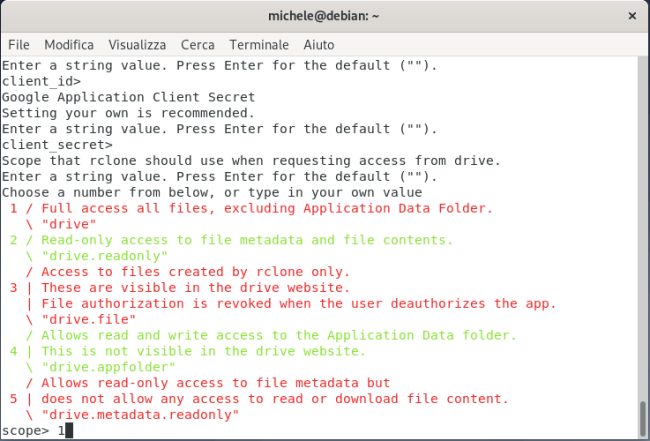Open the Terminale menu

(258, 45)
